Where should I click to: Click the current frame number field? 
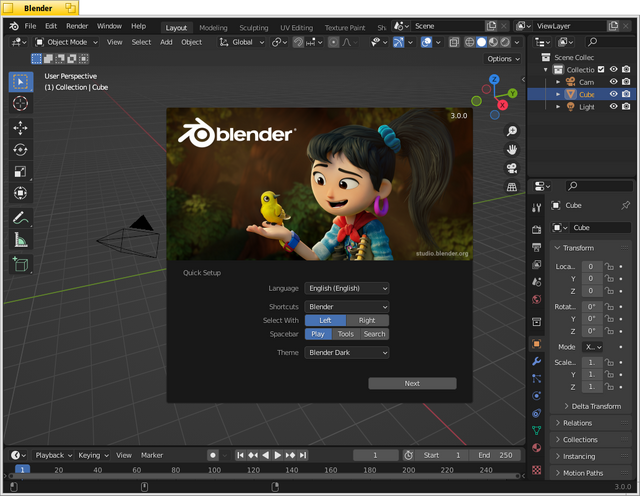pos(376,455)
